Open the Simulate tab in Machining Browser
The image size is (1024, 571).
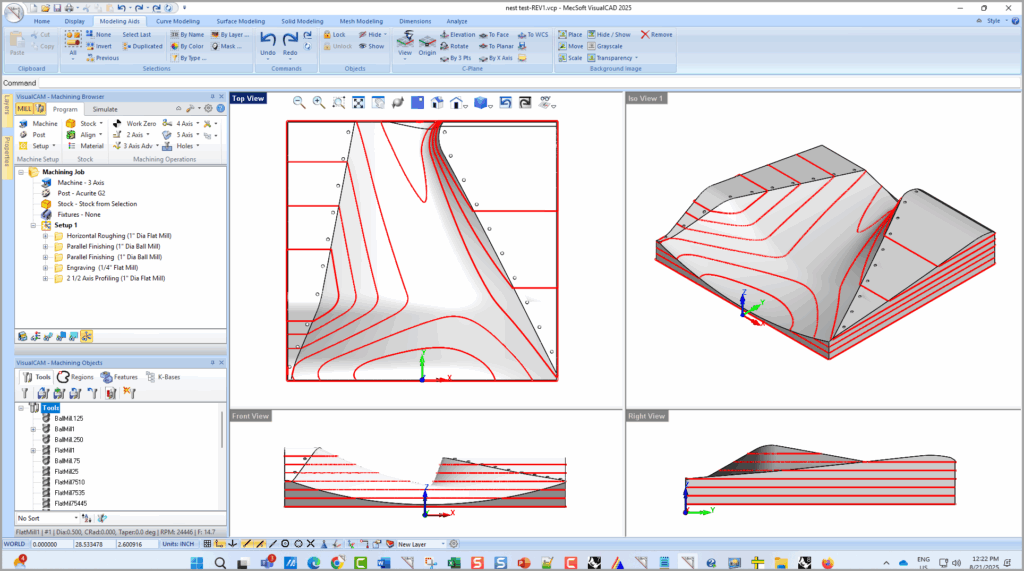click(x=105, y=108)
